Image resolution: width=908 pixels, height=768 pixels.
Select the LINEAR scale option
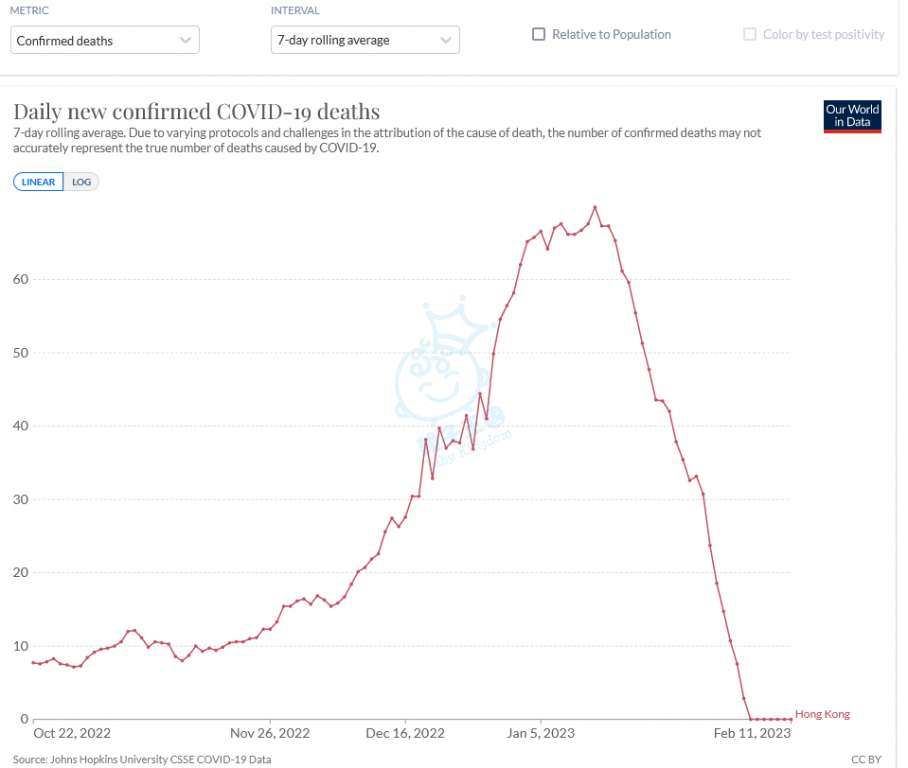(39, 182)
